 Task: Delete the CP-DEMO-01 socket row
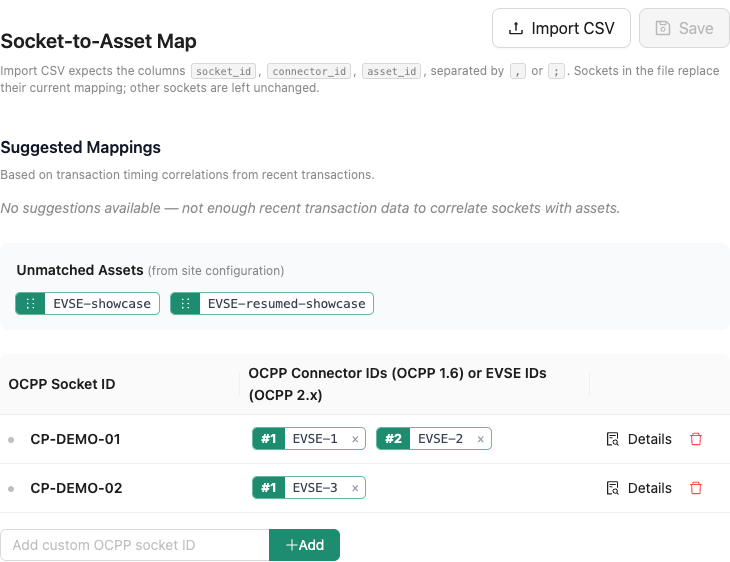(x=696, y=439)
